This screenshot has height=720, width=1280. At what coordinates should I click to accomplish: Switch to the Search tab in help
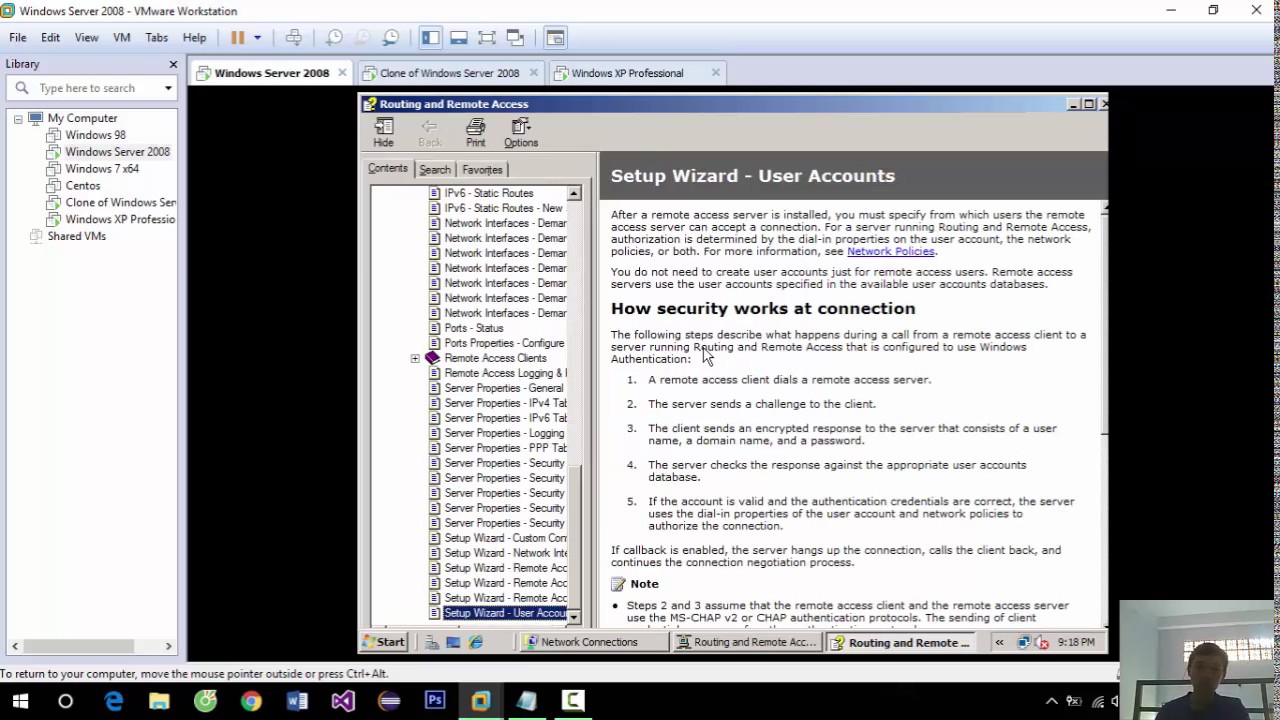coord(435,170)
